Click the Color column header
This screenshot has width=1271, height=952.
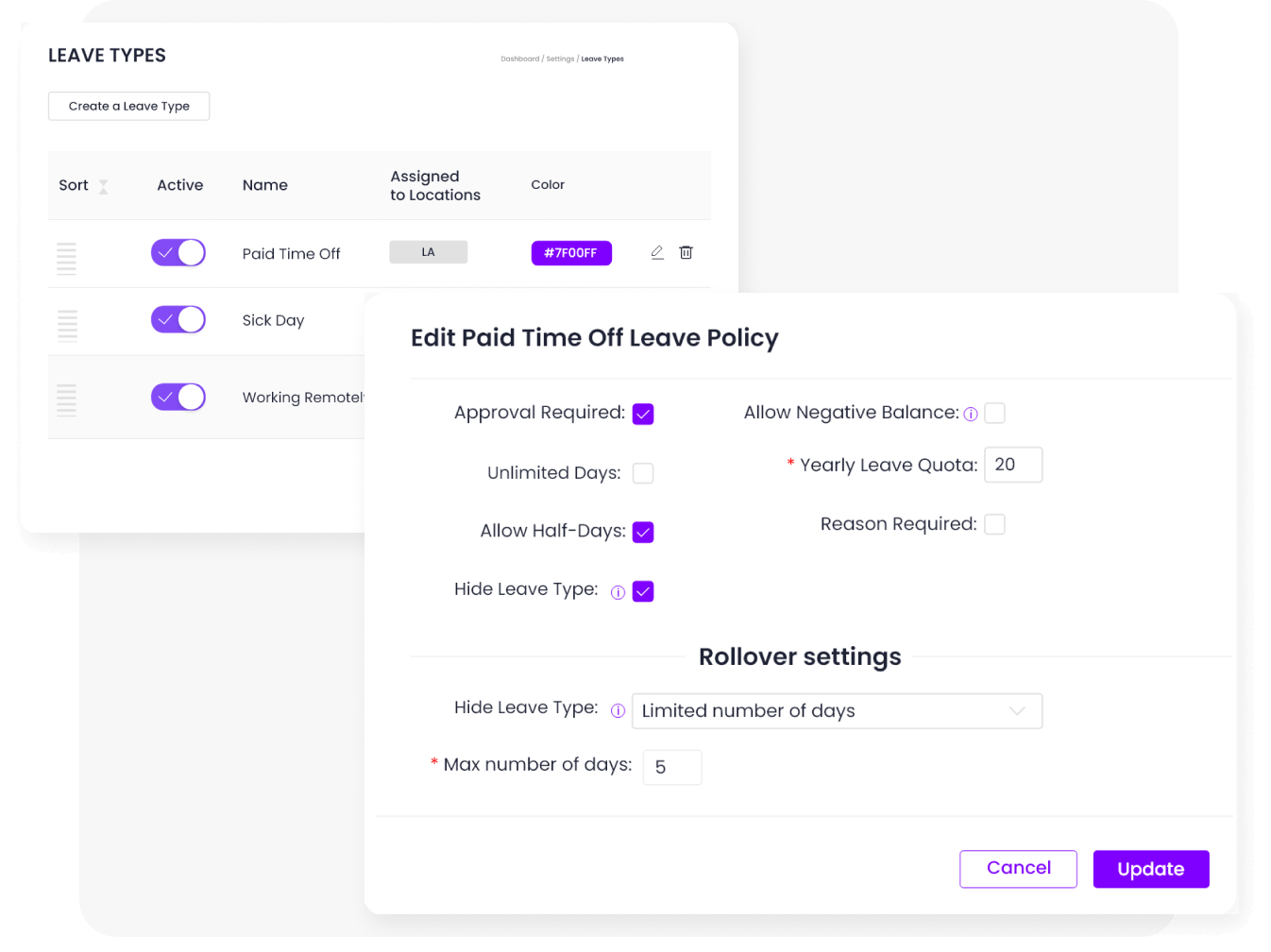pos(548,184)
